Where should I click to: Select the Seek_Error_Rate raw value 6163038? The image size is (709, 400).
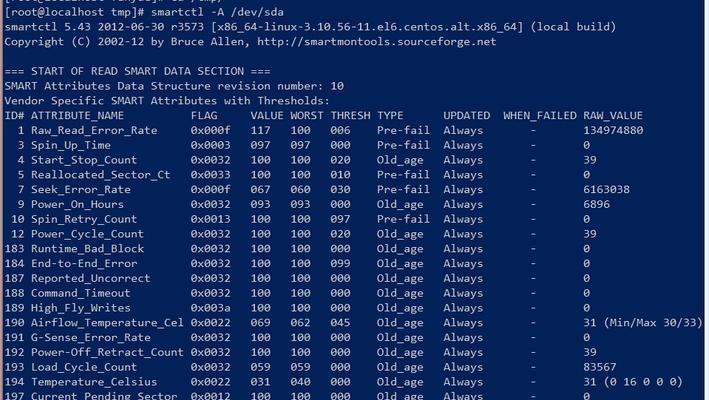606,189
